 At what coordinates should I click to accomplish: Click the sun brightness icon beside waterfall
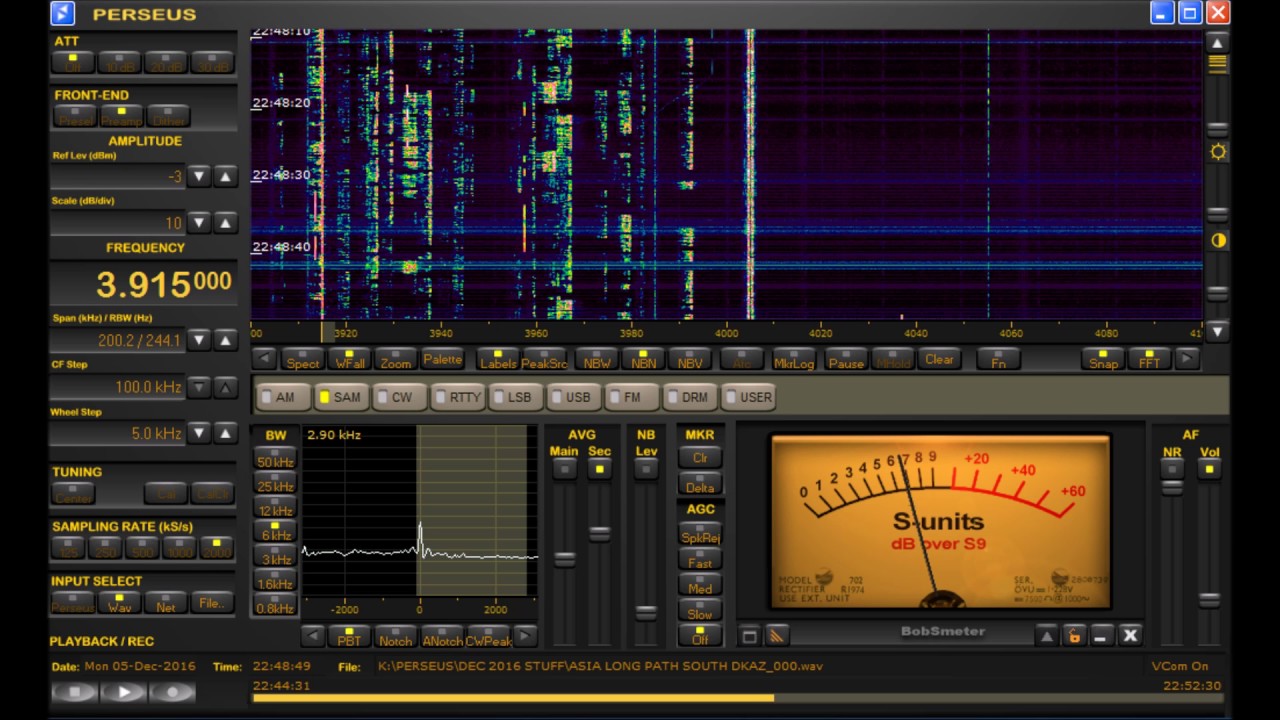(1217, 152)
